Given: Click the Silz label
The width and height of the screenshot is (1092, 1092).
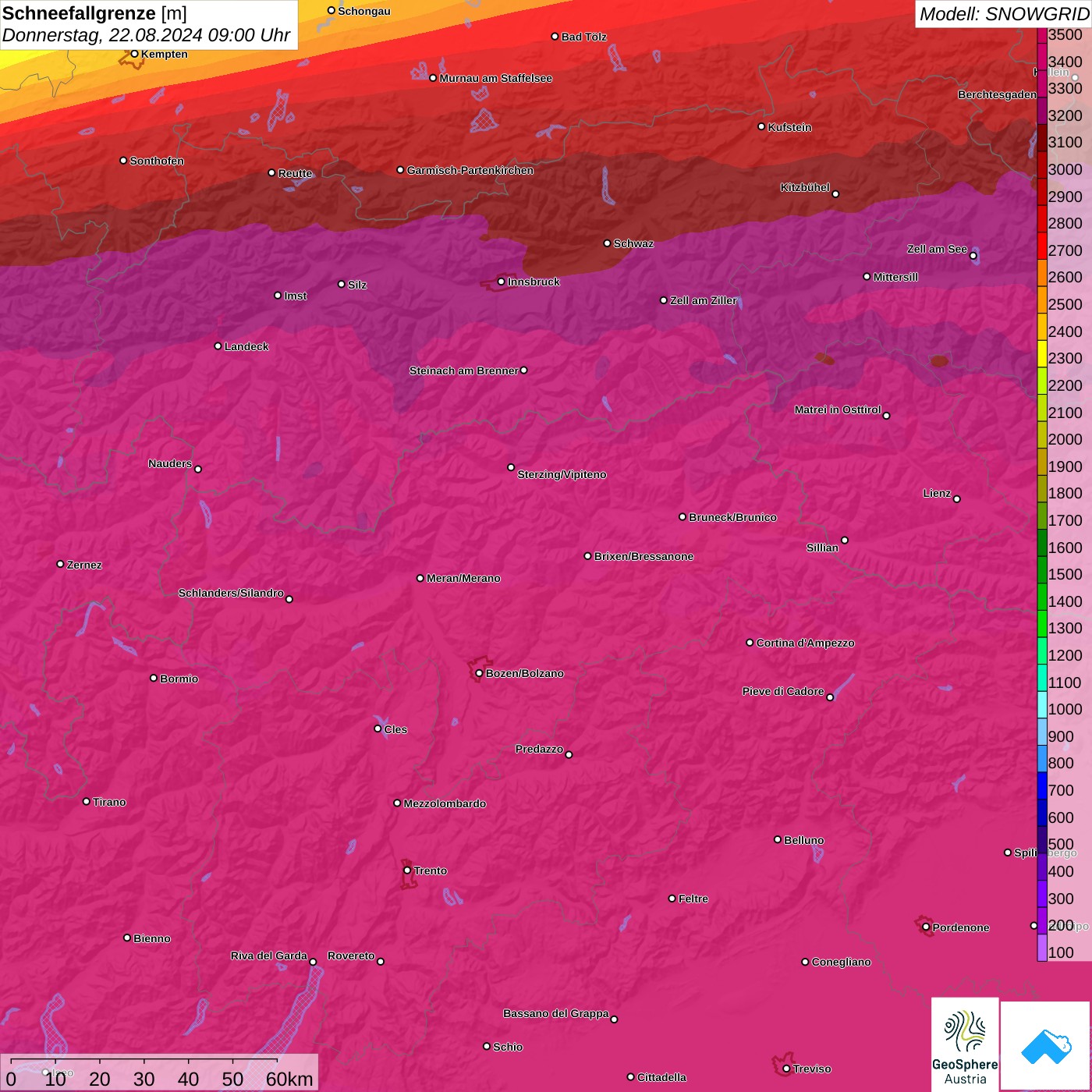Looking at the screenshot, I should point(357,285).
